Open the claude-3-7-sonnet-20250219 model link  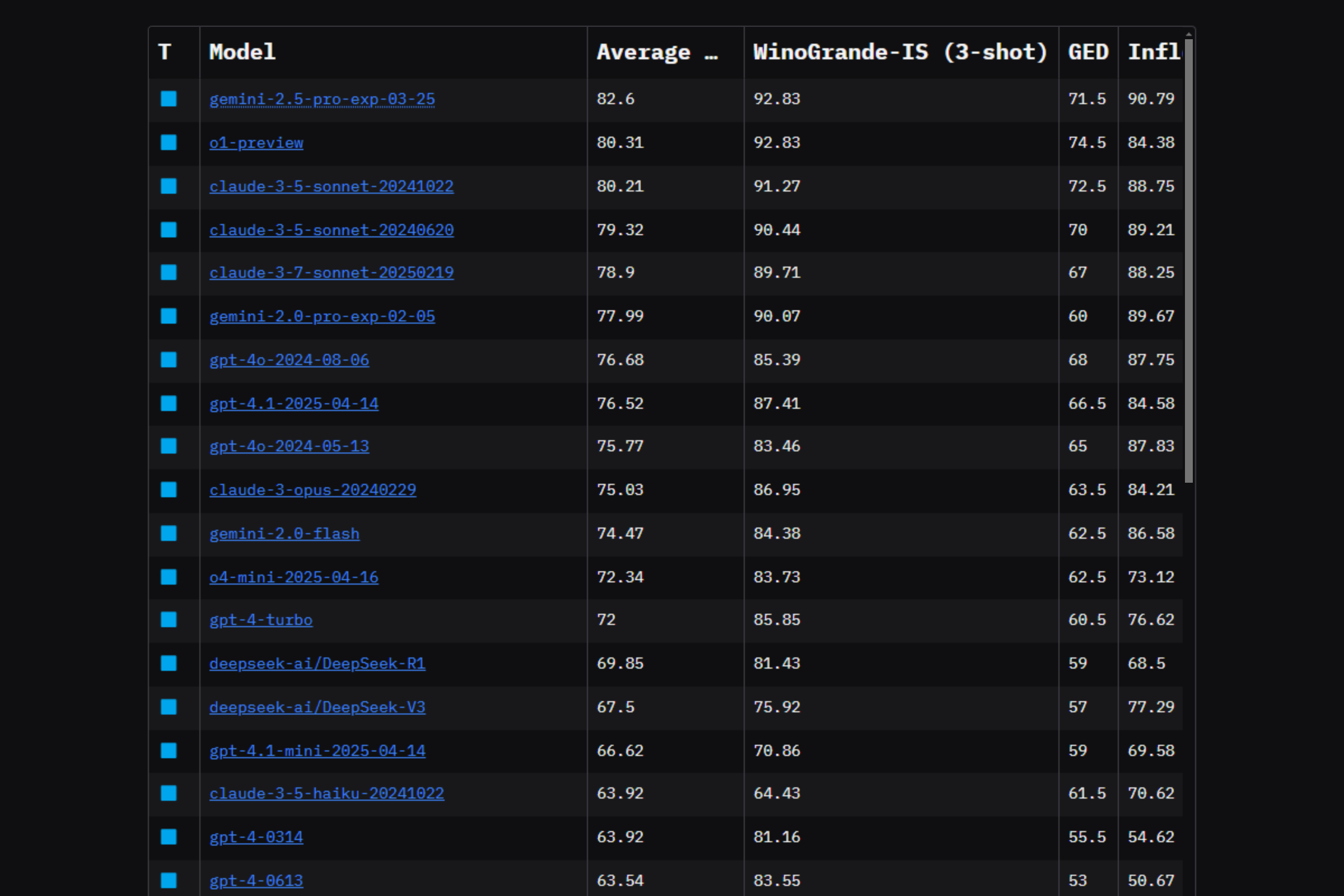tap(332, 273)
